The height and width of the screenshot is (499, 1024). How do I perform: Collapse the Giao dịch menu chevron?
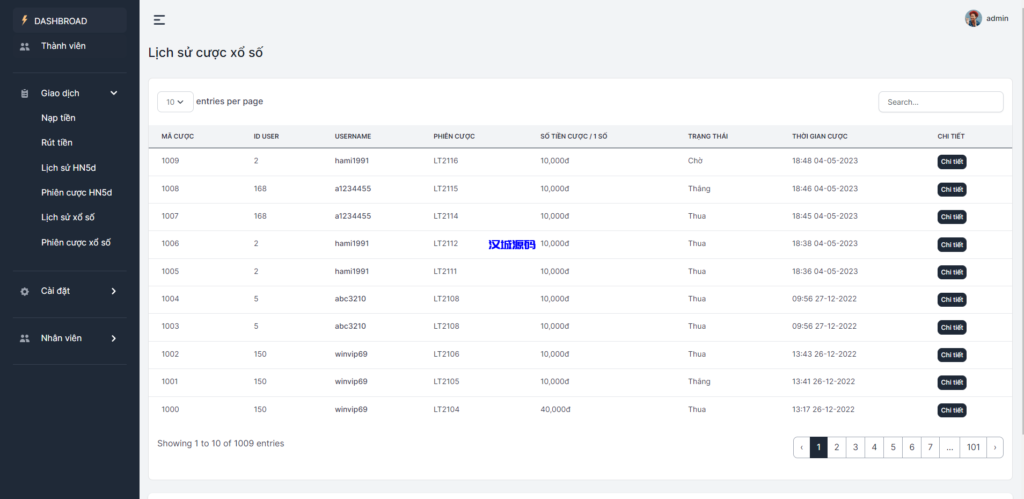(113, 93)
